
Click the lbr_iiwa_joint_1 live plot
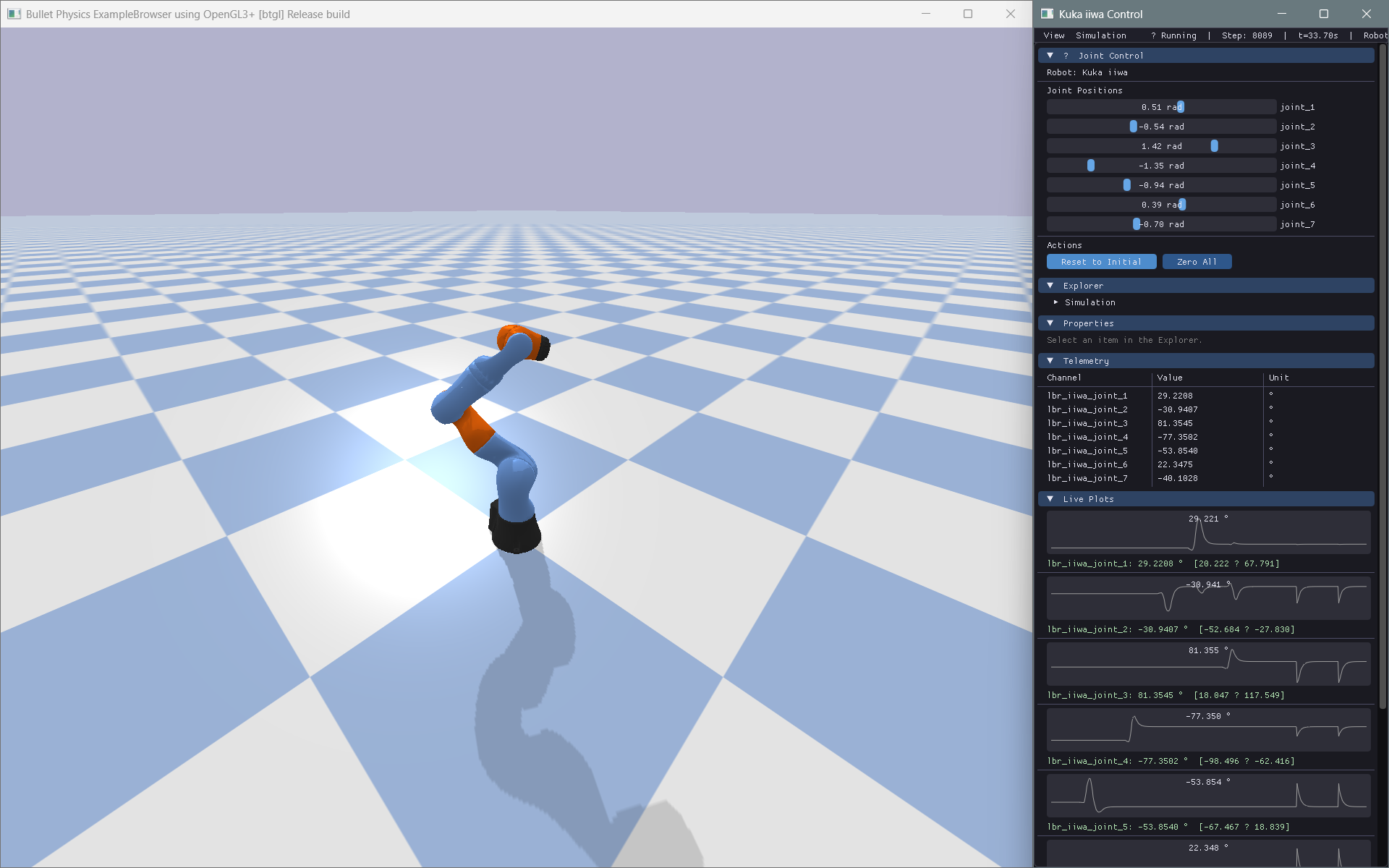click(1208, 532)
